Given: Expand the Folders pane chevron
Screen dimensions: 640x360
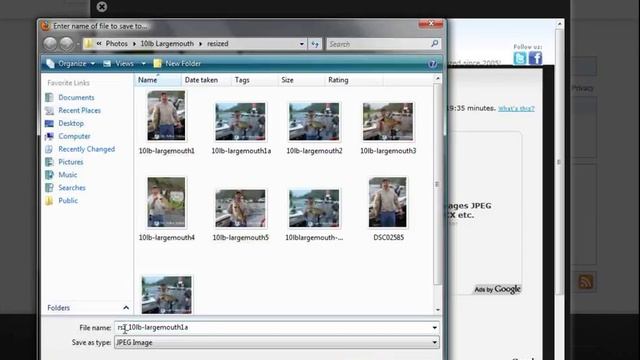Looking at the screenshot, I should pos(126,308).
